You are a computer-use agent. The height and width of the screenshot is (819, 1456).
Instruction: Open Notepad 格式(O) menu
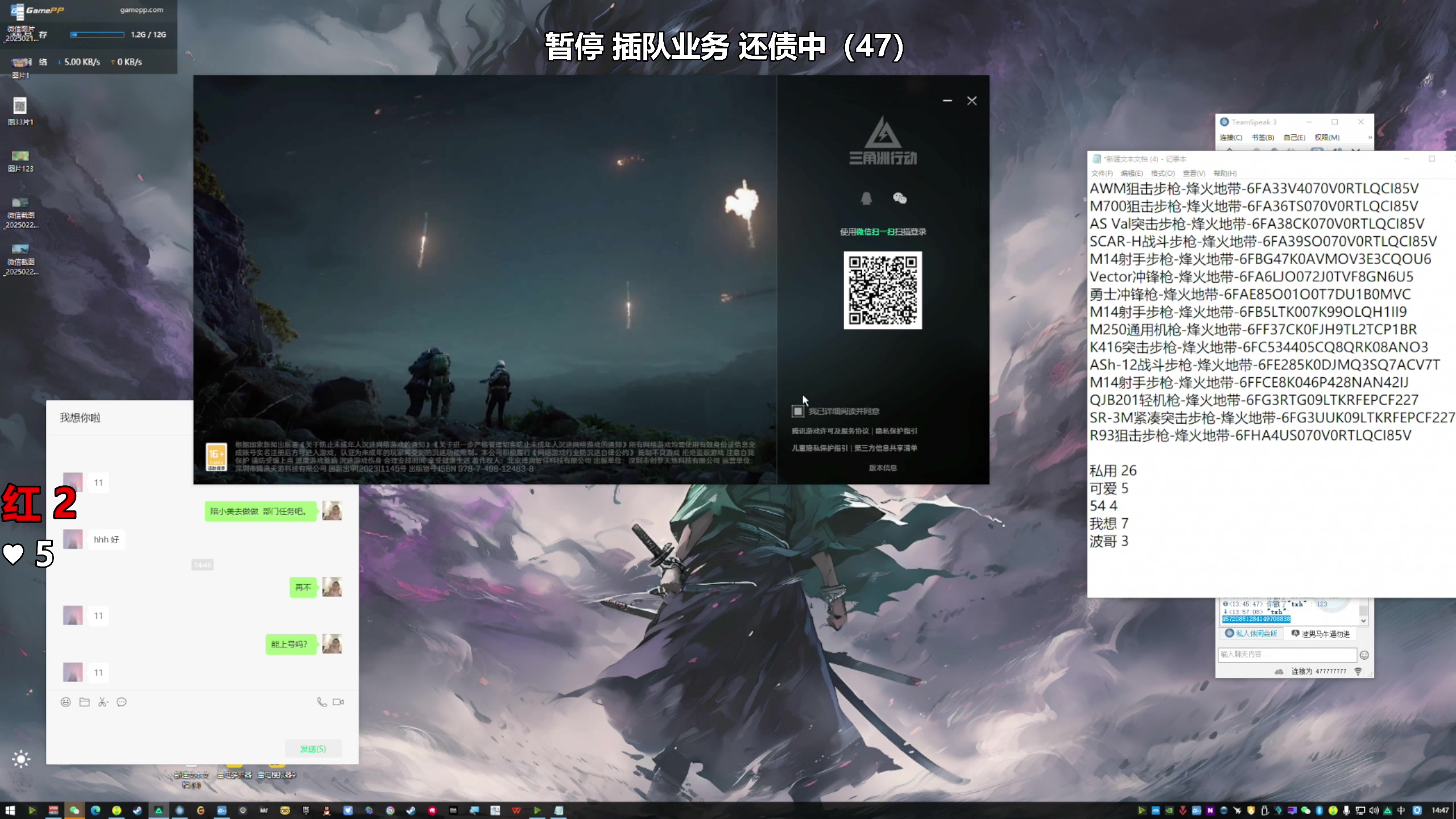pos(1163,173)
